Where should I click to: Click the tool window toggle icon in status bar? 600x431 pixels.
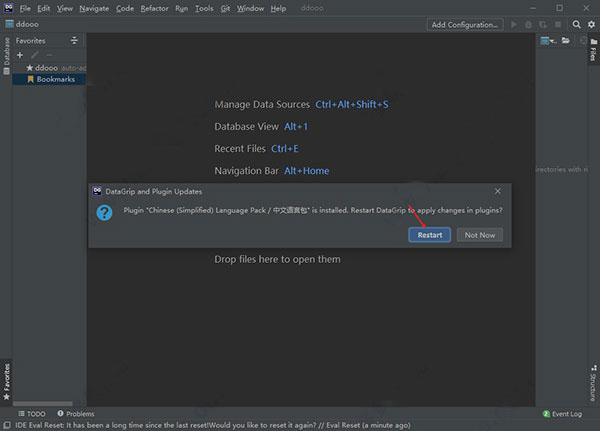[7, 425]
